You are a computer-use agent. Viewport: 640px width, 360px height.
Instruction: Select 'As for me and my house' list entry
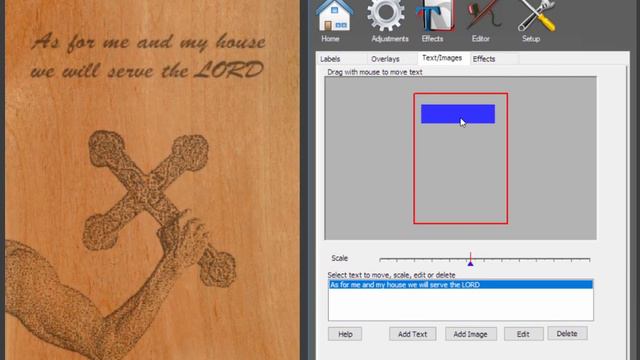pos(460,284)
